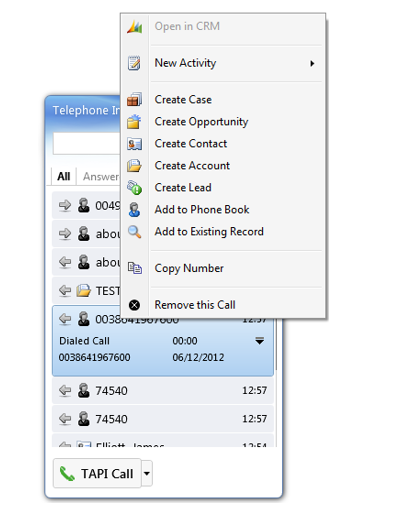
Task: Click the Copy Number pages icon
Action: (135, 268)
